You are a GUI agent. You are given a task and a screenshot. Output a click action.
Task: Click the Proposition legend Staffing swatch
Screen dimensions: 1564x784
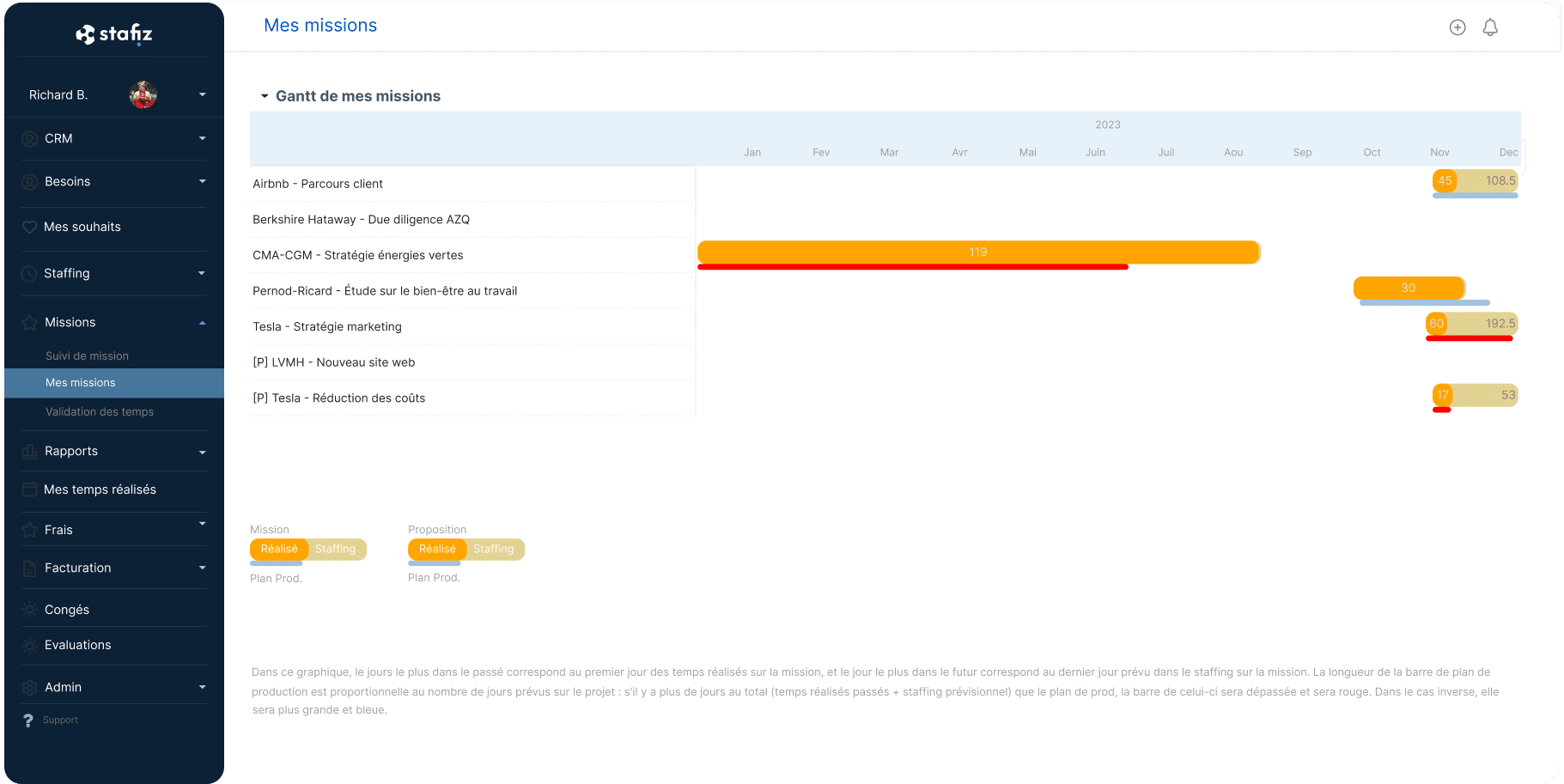pyautogui.click(x=494, y=550)
